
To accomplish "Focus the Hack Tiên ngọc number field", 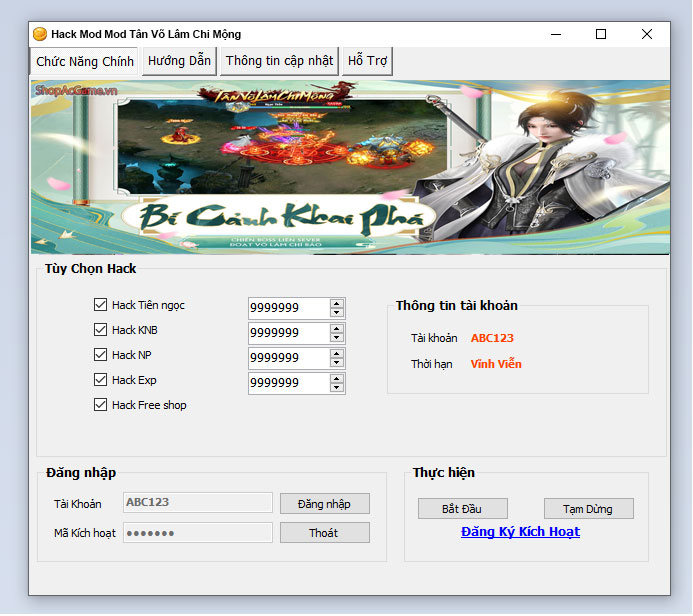I will [x=289, y=308].
